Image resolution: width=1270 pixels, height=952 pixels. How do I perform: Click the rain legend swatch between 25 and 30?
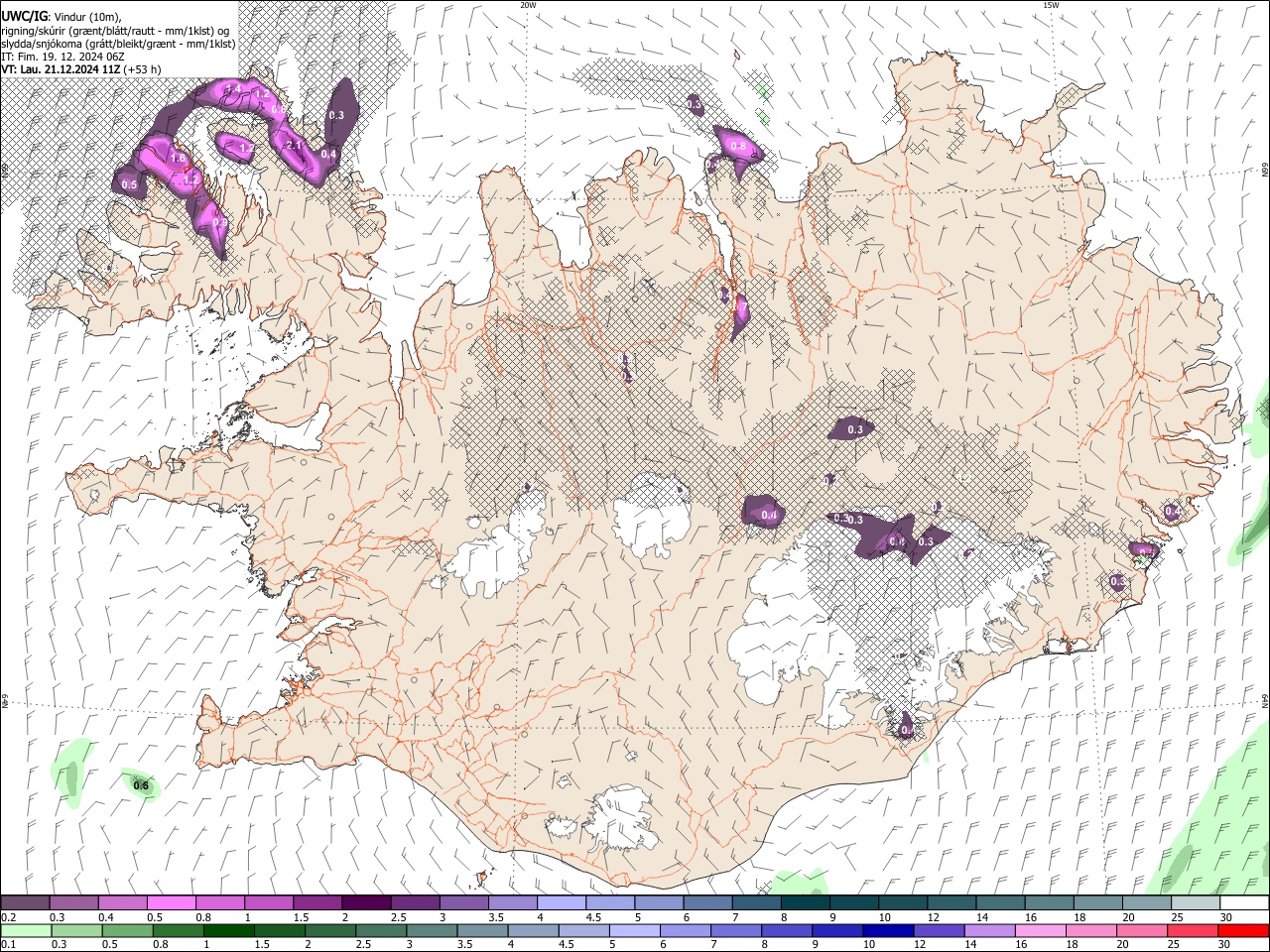(1194, 930)
